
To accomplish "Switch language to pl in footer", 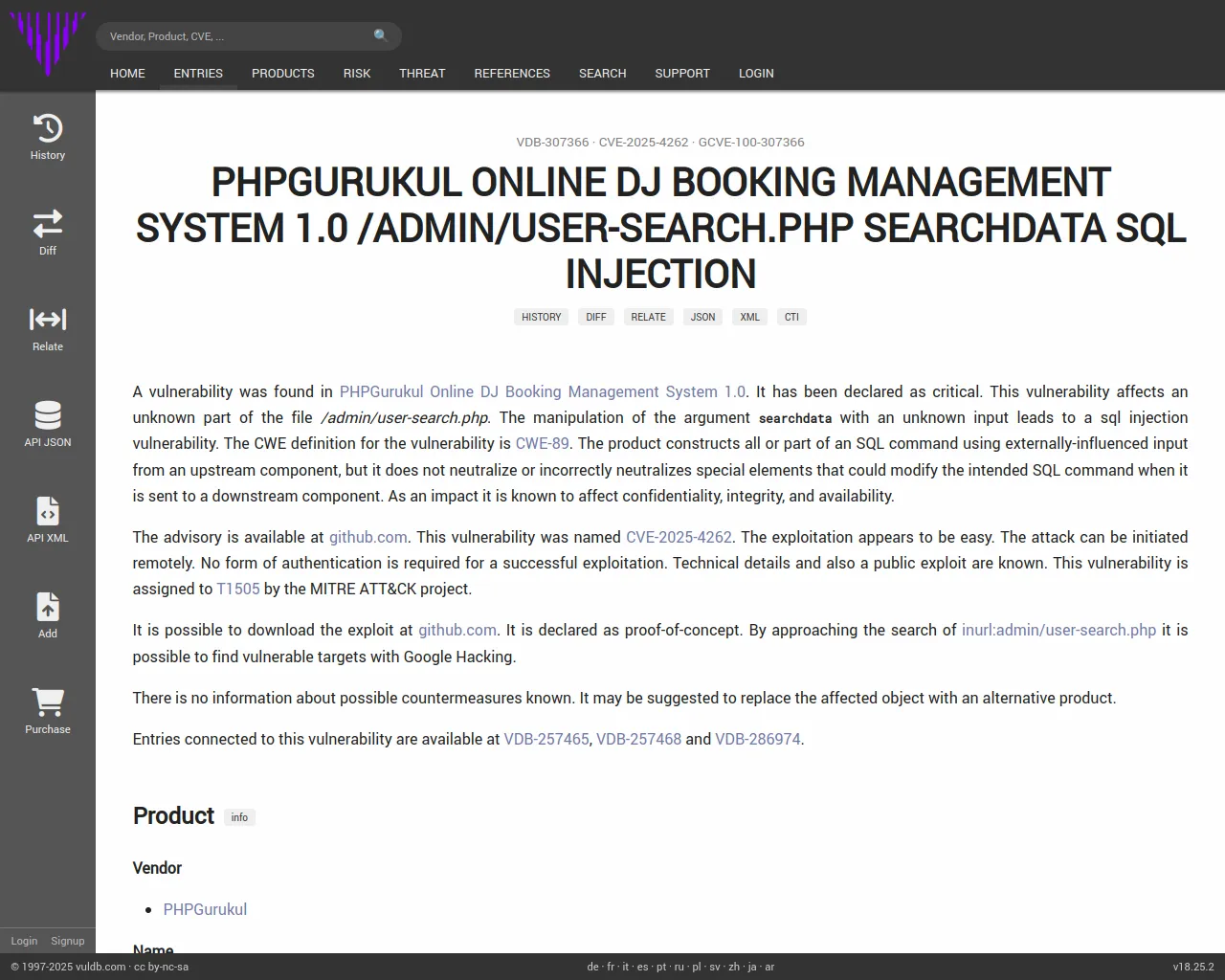I will (x=697, y=967).
